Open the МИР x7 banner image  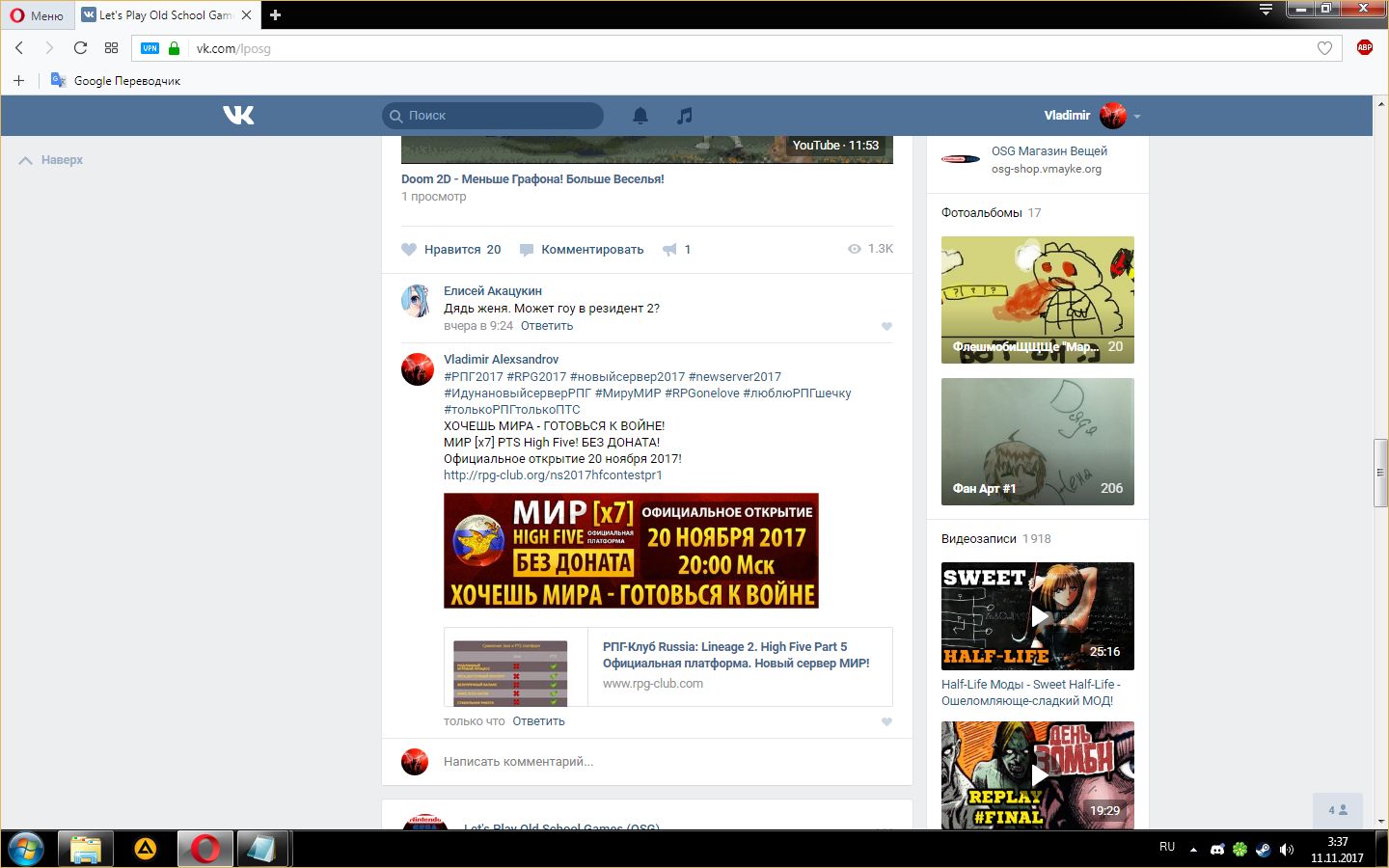[631, 551]
